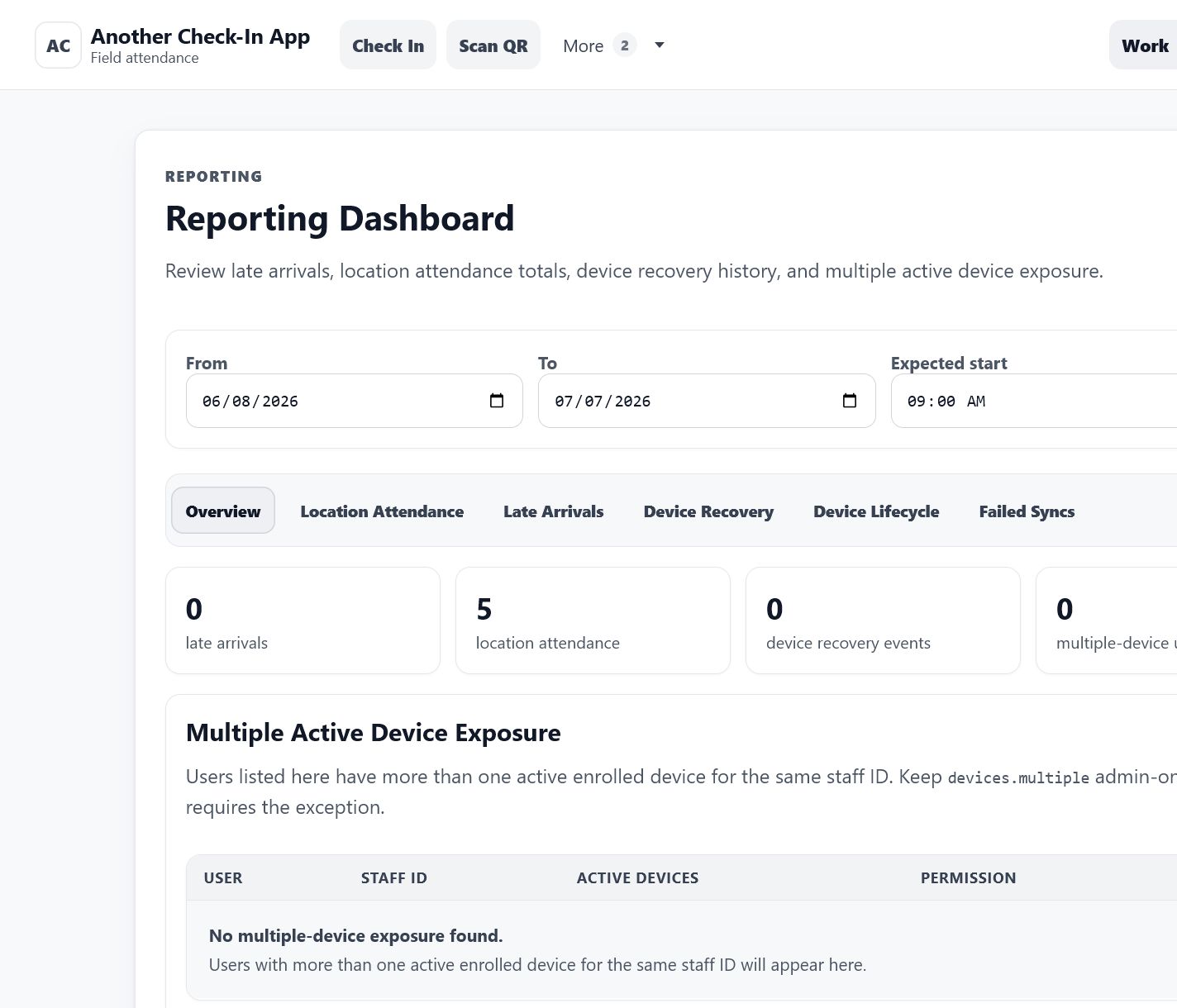Click the PERMISSION column header
The width and height of the screenshot is (1177, 1008).
(x=969, y=877)
